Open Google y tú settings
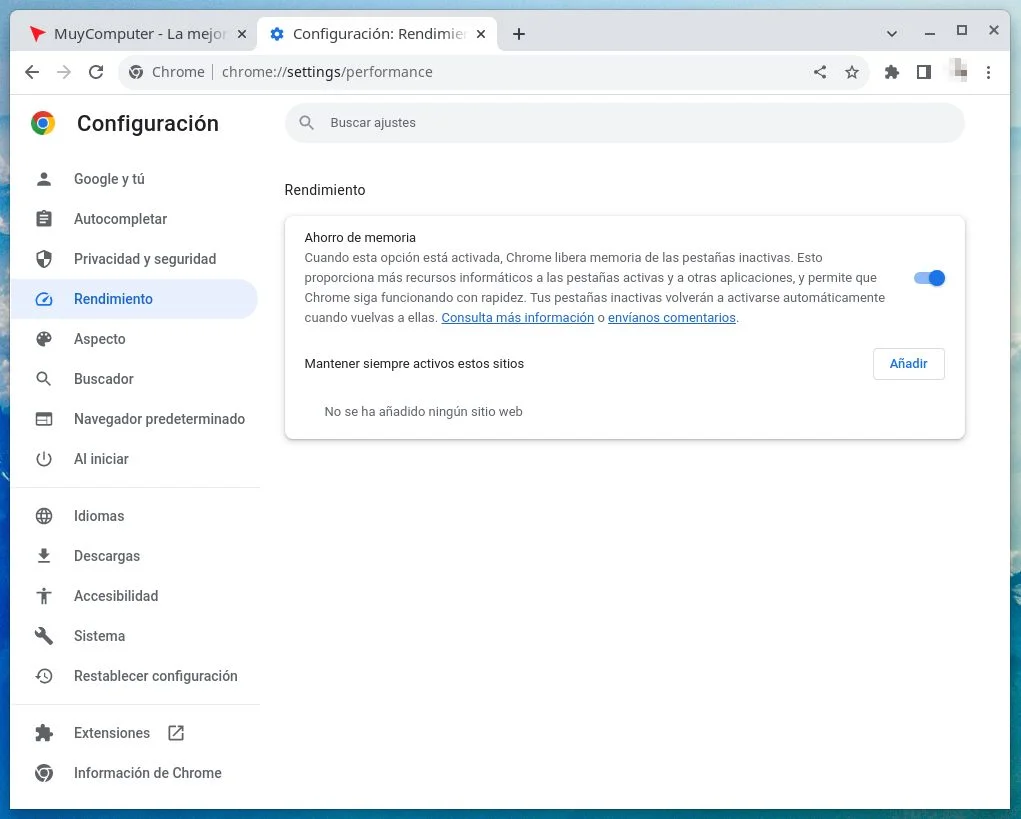 point(134,179)
